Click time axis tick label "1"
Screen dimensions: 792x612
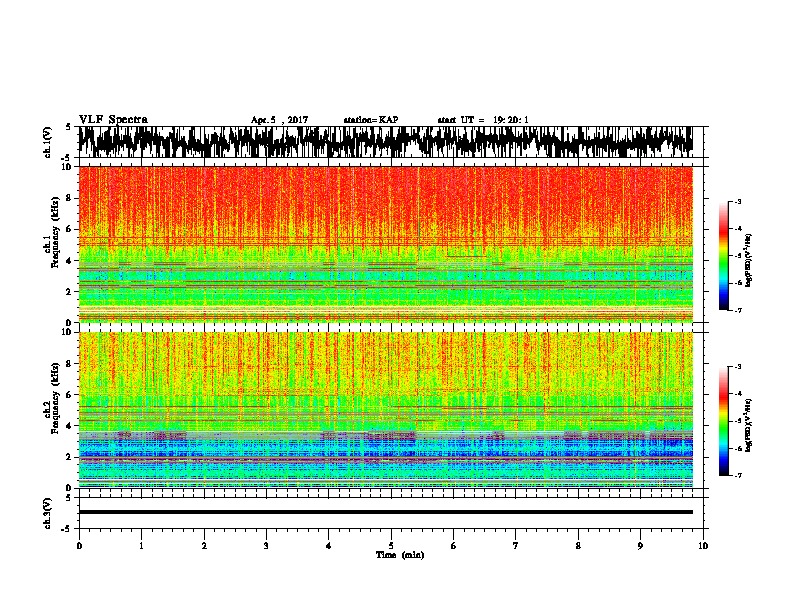141,546
